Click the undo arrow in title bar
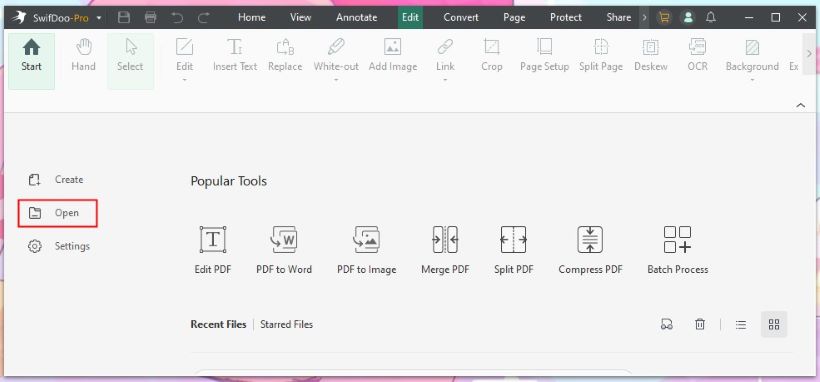This screenshot has width=820, height=382. [177, 18]
